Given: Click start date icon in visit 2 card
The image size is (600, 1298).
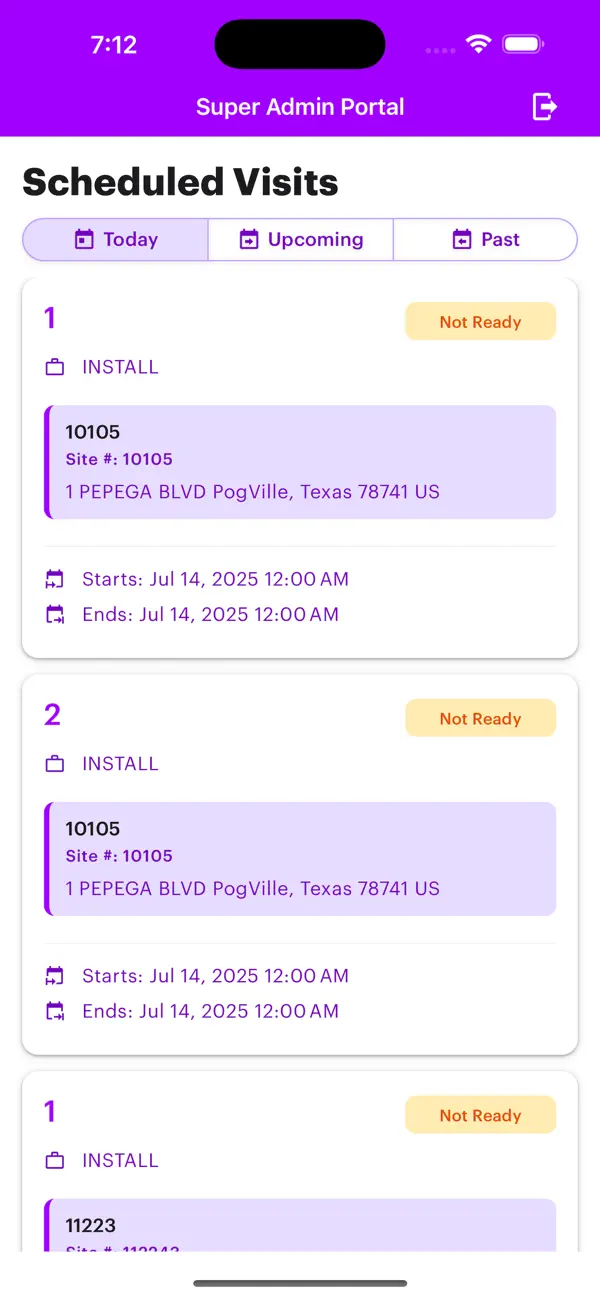Looking at the screenshot, I should click(x=55, y=976).
